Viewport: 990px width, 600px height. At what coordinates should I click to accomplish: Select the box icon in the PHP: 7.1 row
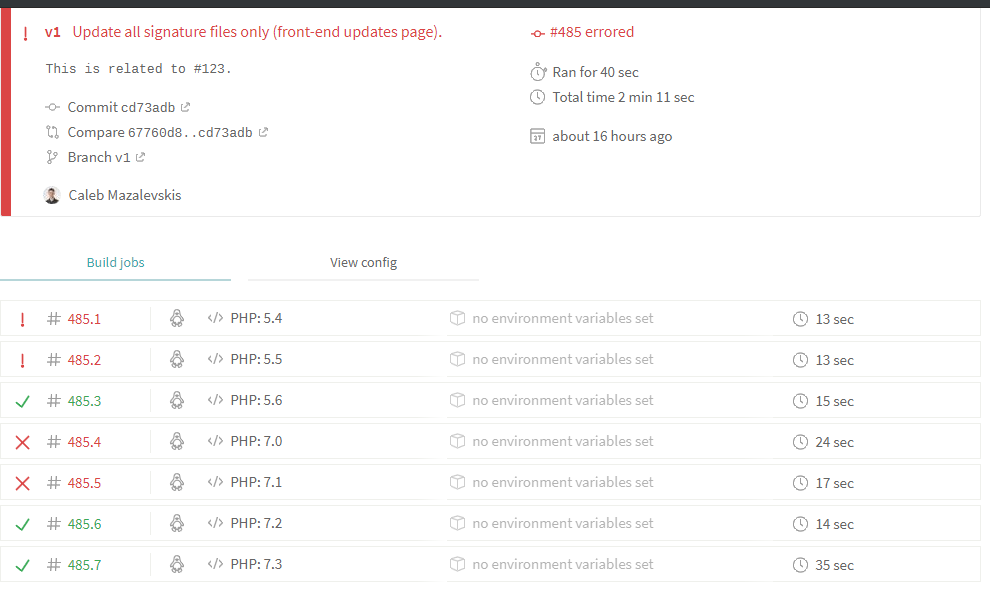click(457, 482)
